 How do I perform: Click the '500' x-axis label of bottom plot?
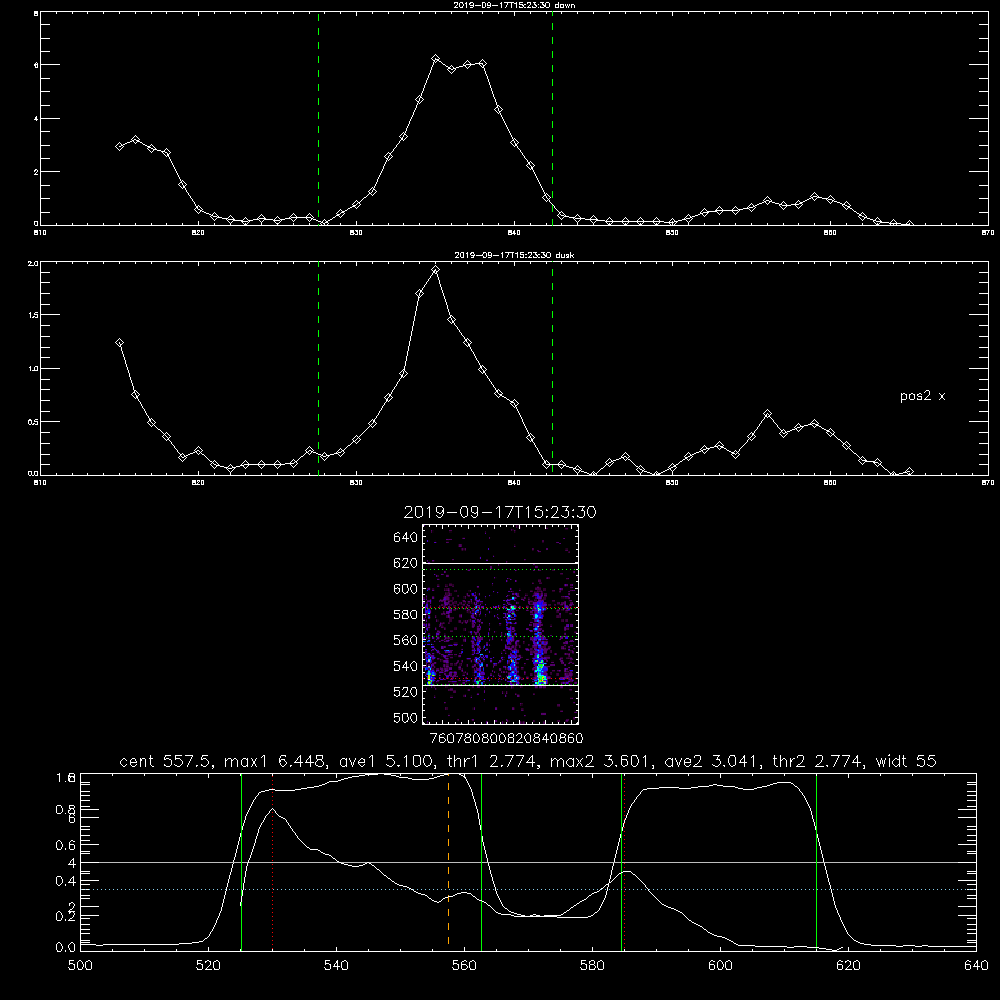click(x=80, y=965)
